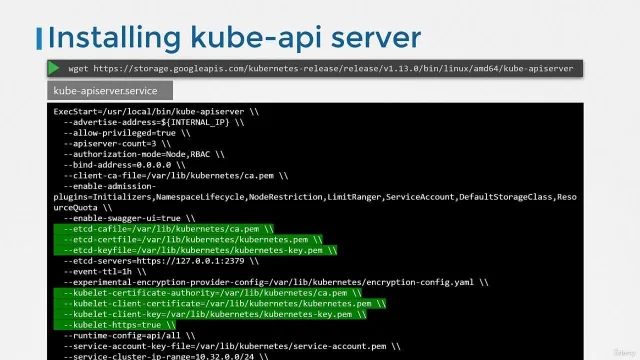
Task: Click the ExecStart kube-apiserver line
Action: click(156, 112)
